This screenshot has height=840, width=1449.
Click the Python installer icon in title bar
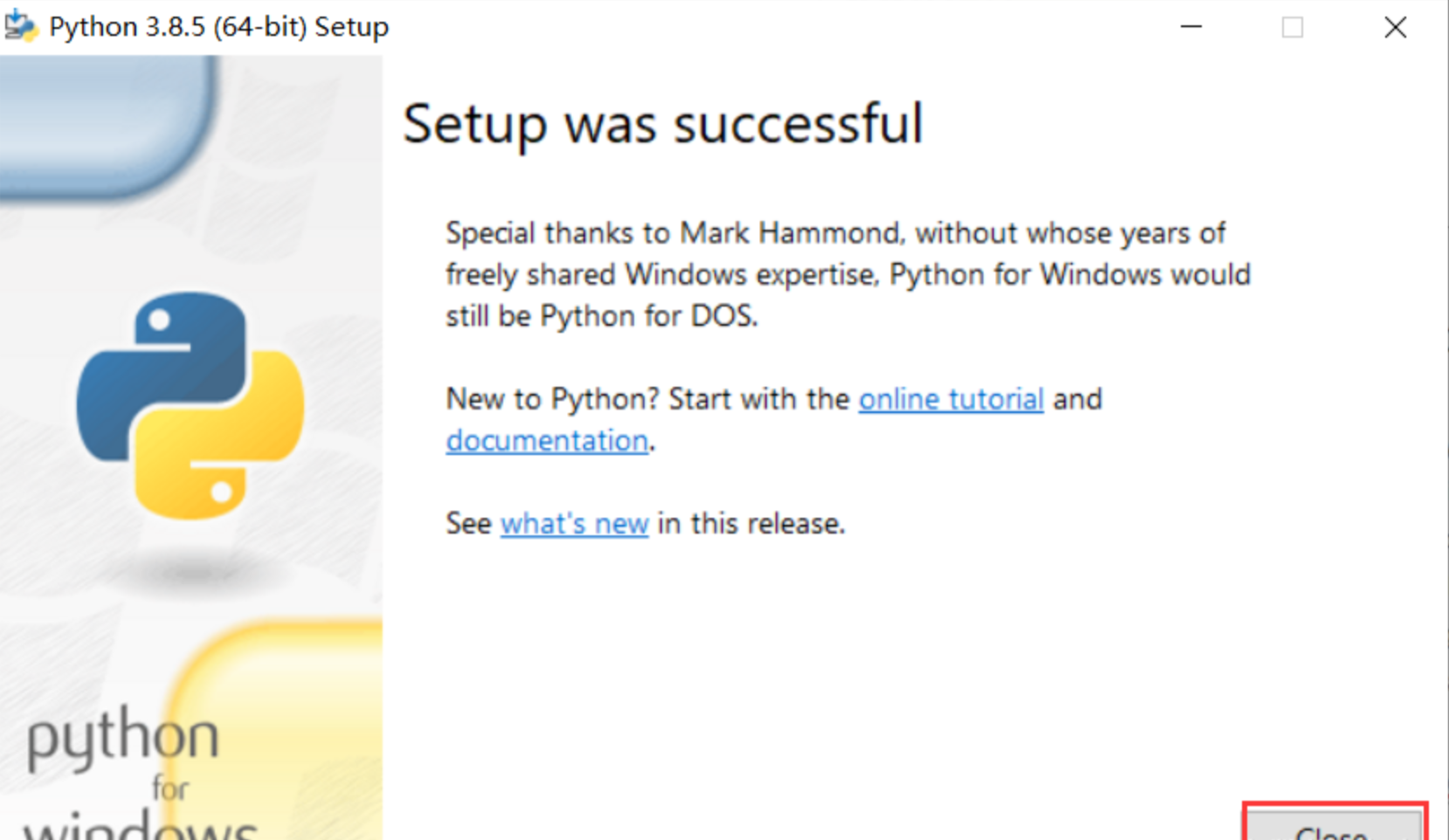[20, 26]
